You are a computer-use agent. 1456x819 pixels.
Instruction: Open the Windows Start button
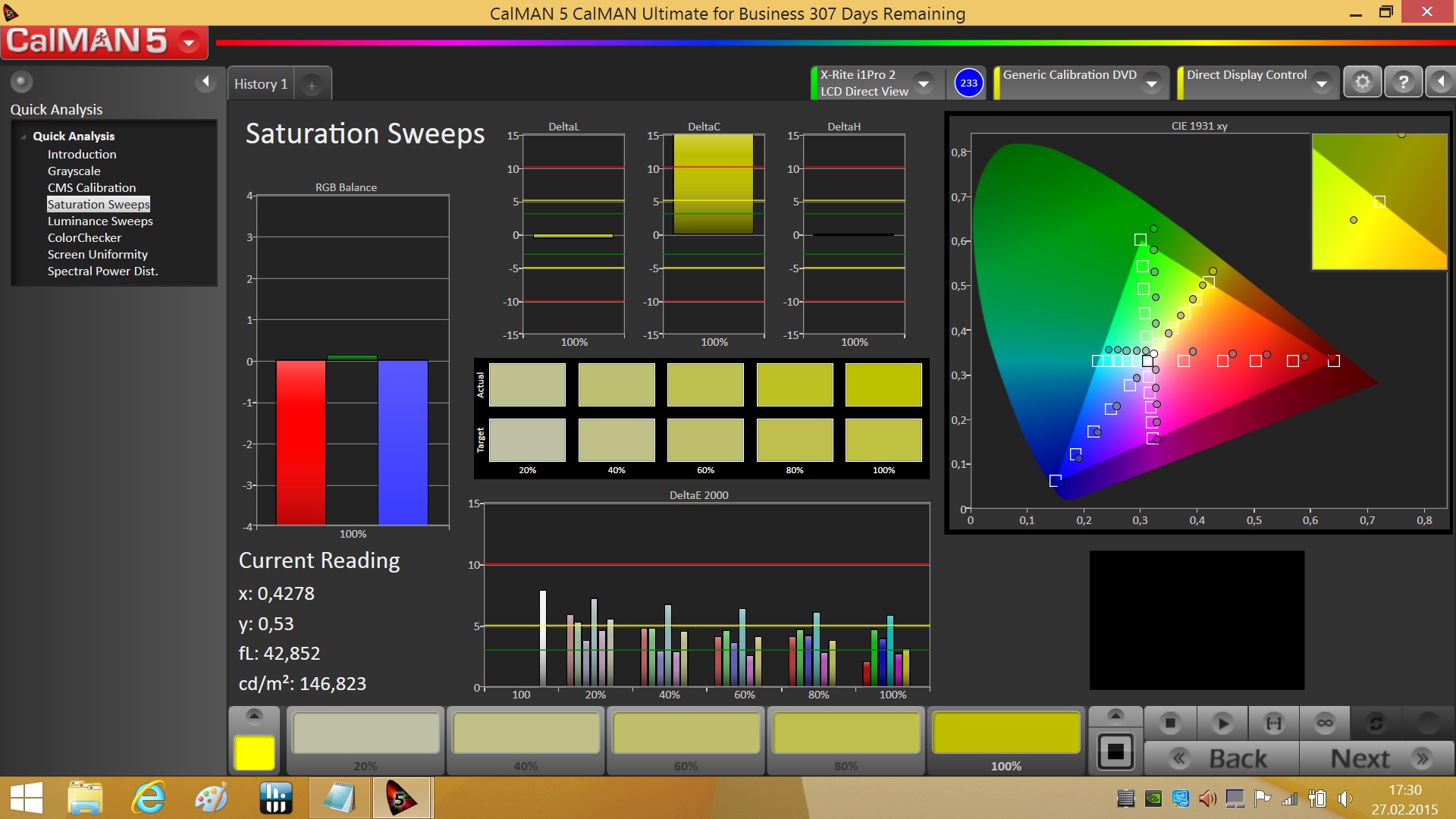click(27, 799)
